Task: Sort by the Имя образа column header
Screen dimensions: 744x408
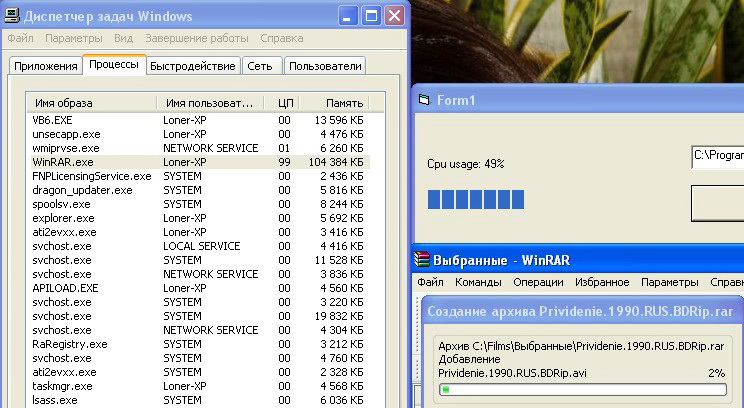Action: 92,103
